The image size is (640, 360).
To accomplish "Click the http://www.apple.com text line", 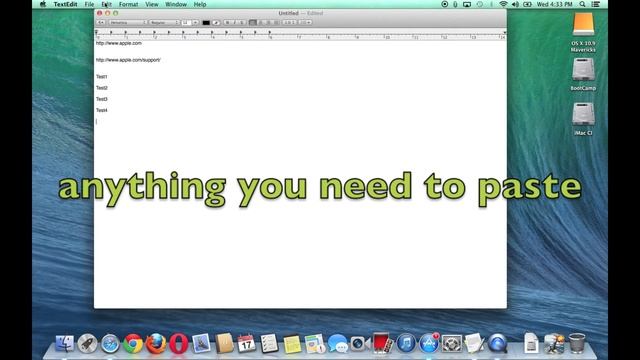I will coord(119,43).
